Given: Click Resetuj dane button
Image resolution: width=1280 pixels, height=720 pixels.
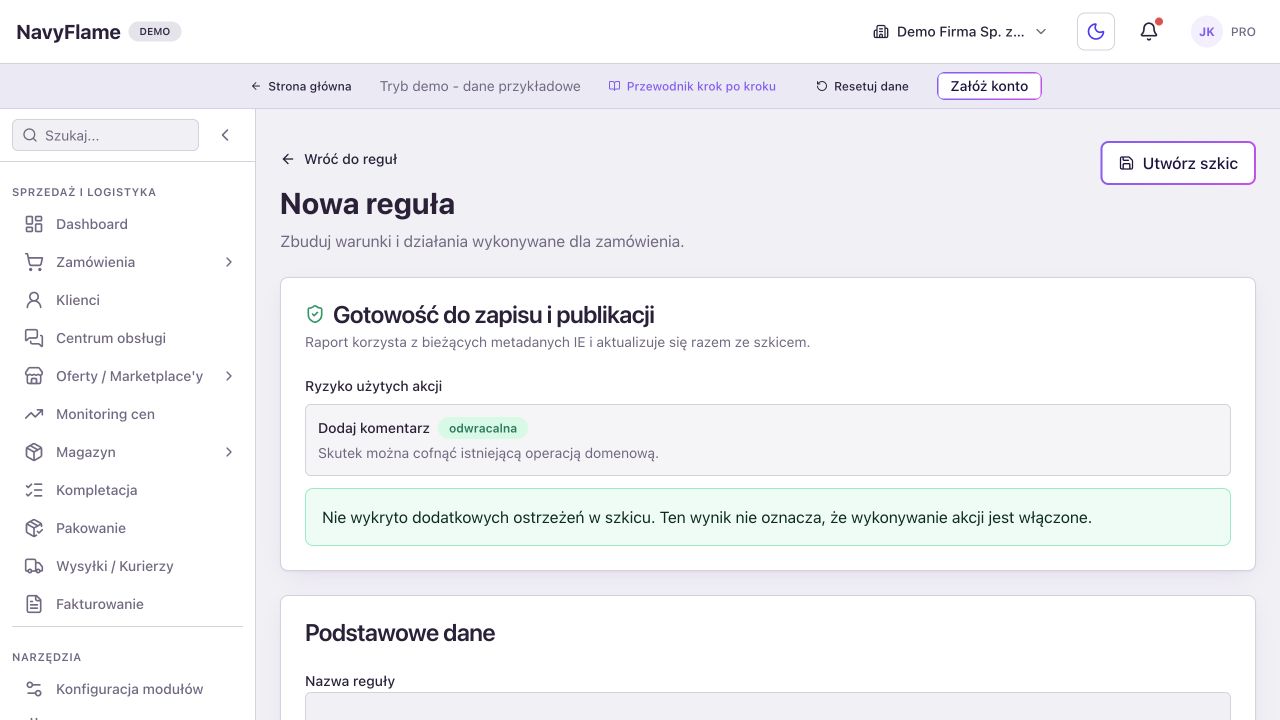Looking at the screenshot, I should coord(862,86).
